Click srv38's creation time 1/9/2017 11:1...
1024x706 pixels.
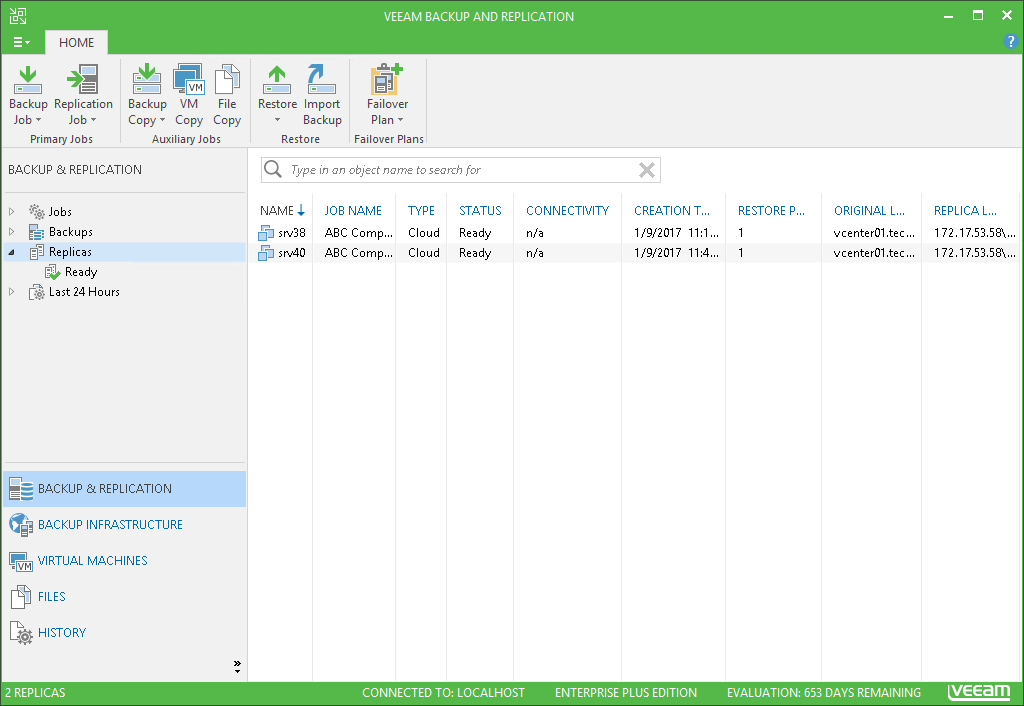coord(677,233)
